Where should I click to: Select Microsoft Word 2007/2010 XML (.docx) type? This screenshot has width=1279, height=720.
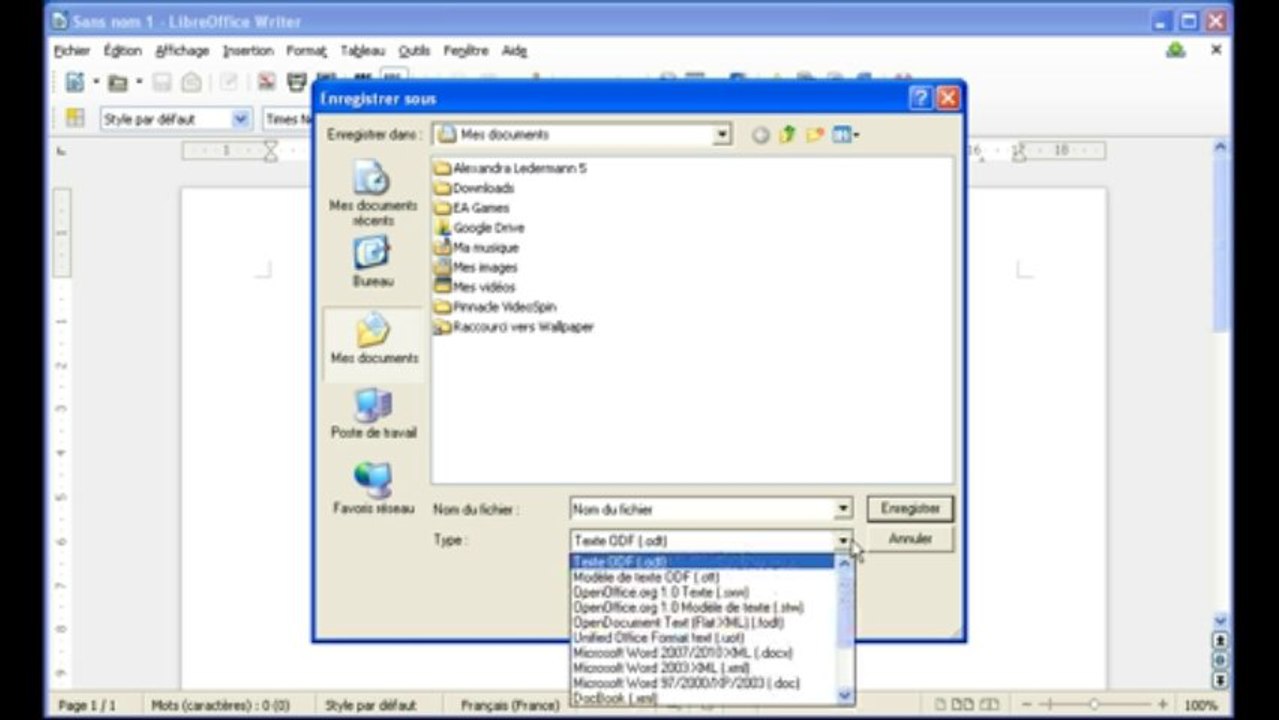pyautogui.click(x=703, y=653)
